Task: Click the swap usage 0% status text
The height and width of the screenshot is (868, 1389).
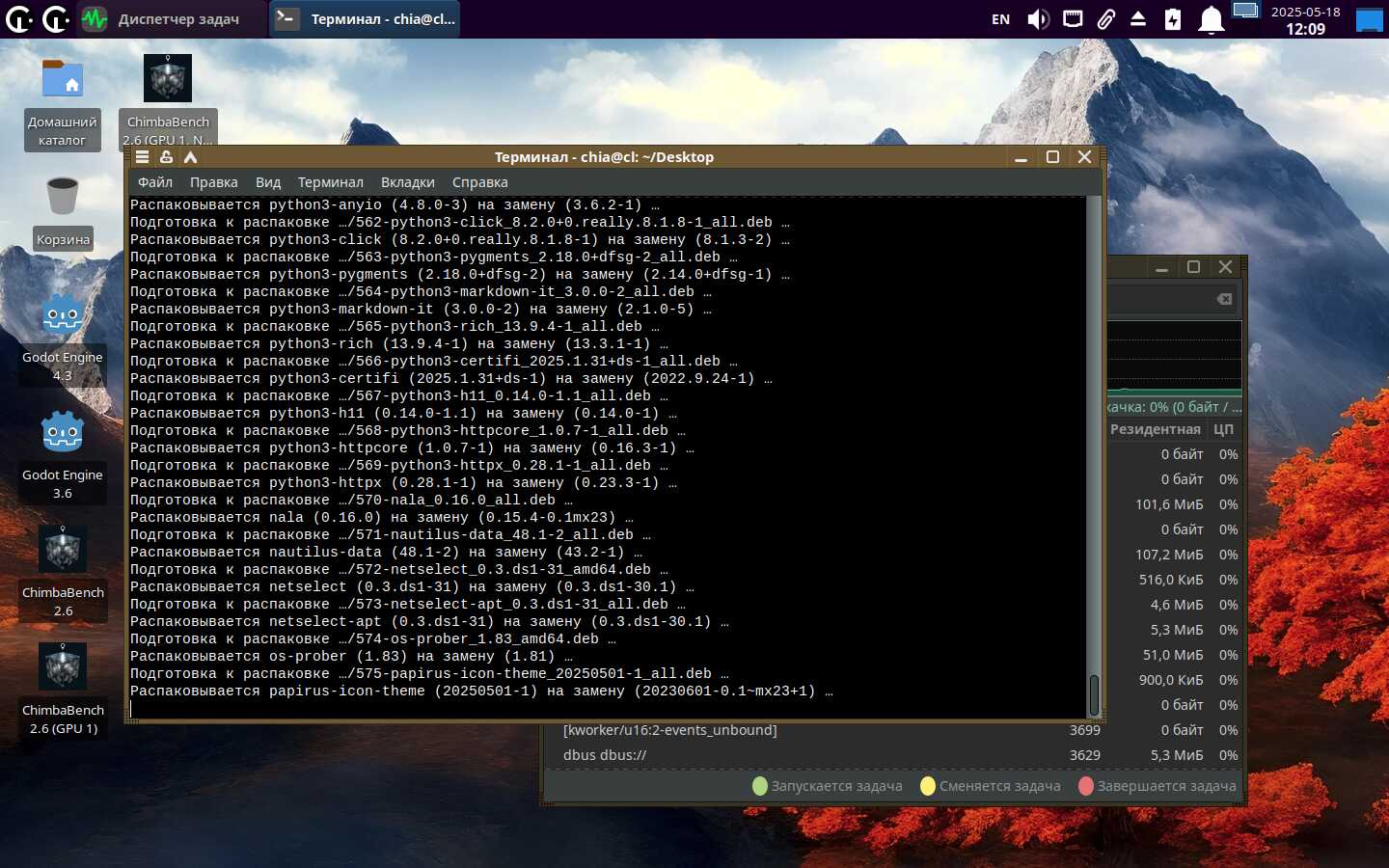Action: click(x=1174, y=407)
